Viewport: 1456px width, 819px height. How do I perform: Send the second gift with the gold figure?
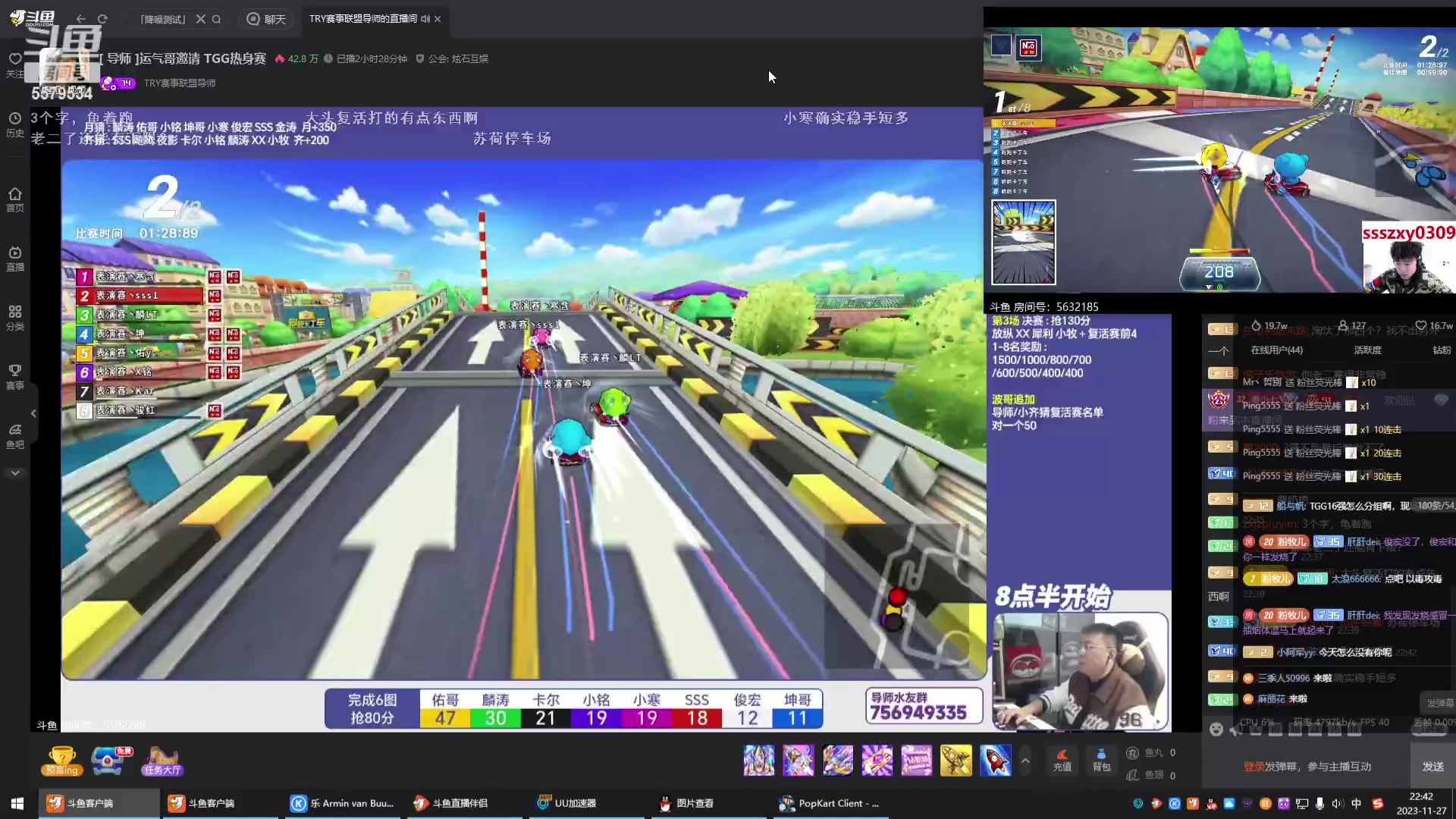point(798,761)
